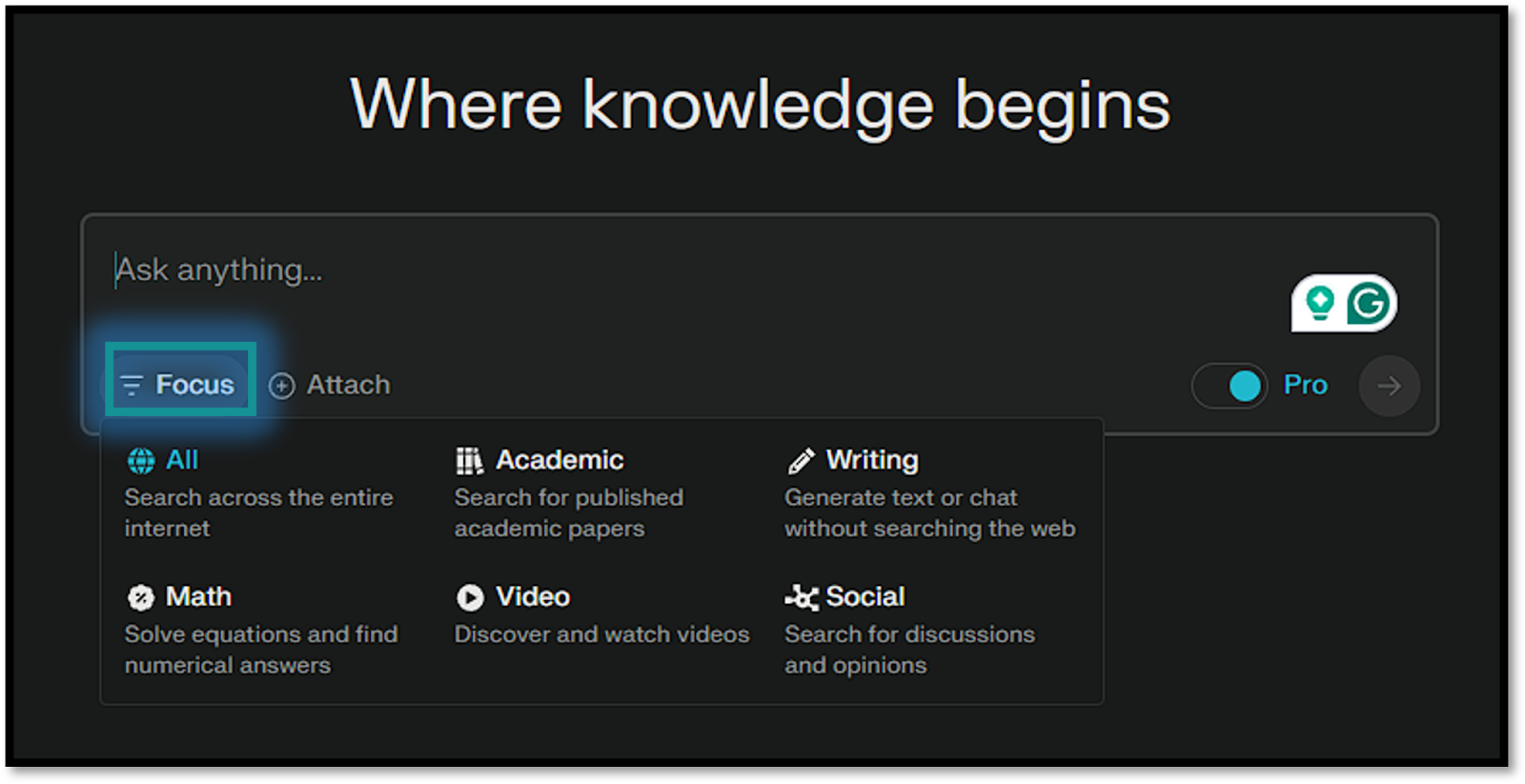Click the green lightbulb extension icon
Screen dimensions: 1525x784
point(1320,304)
